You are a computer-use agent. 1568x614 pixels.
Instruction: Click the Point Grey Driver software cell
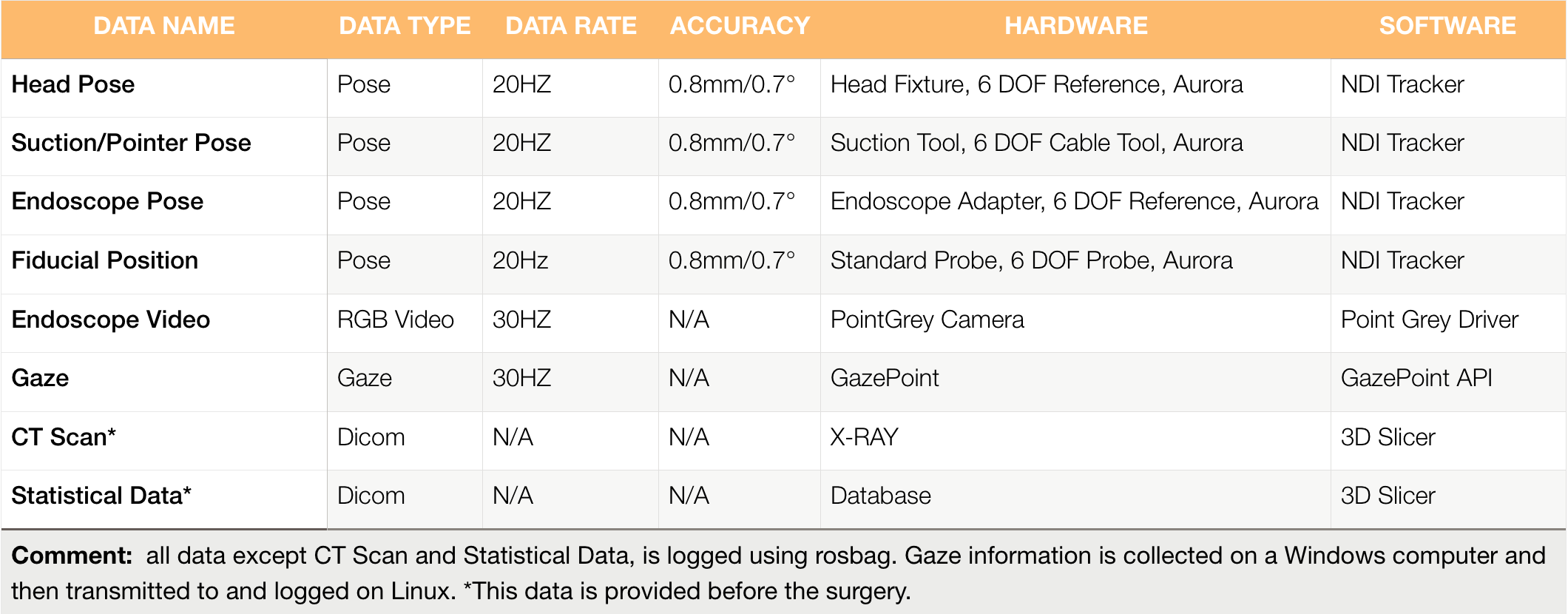tap(1429, 320)
